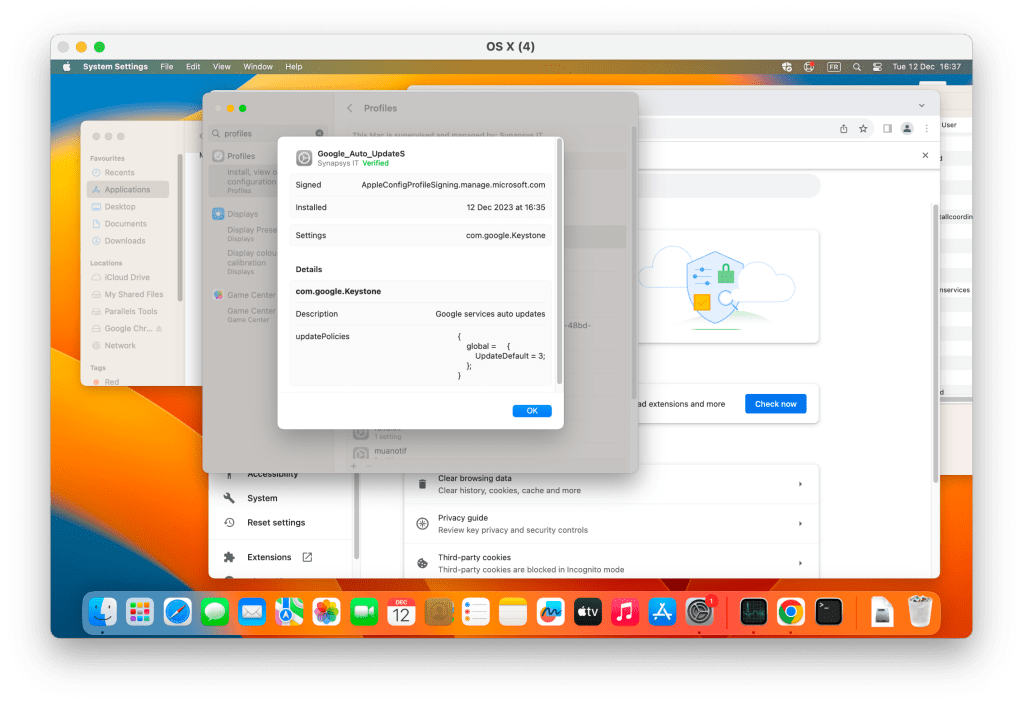Select Reset settings in Chrome sidebar
1023x705 pixels.
[276, 523]
